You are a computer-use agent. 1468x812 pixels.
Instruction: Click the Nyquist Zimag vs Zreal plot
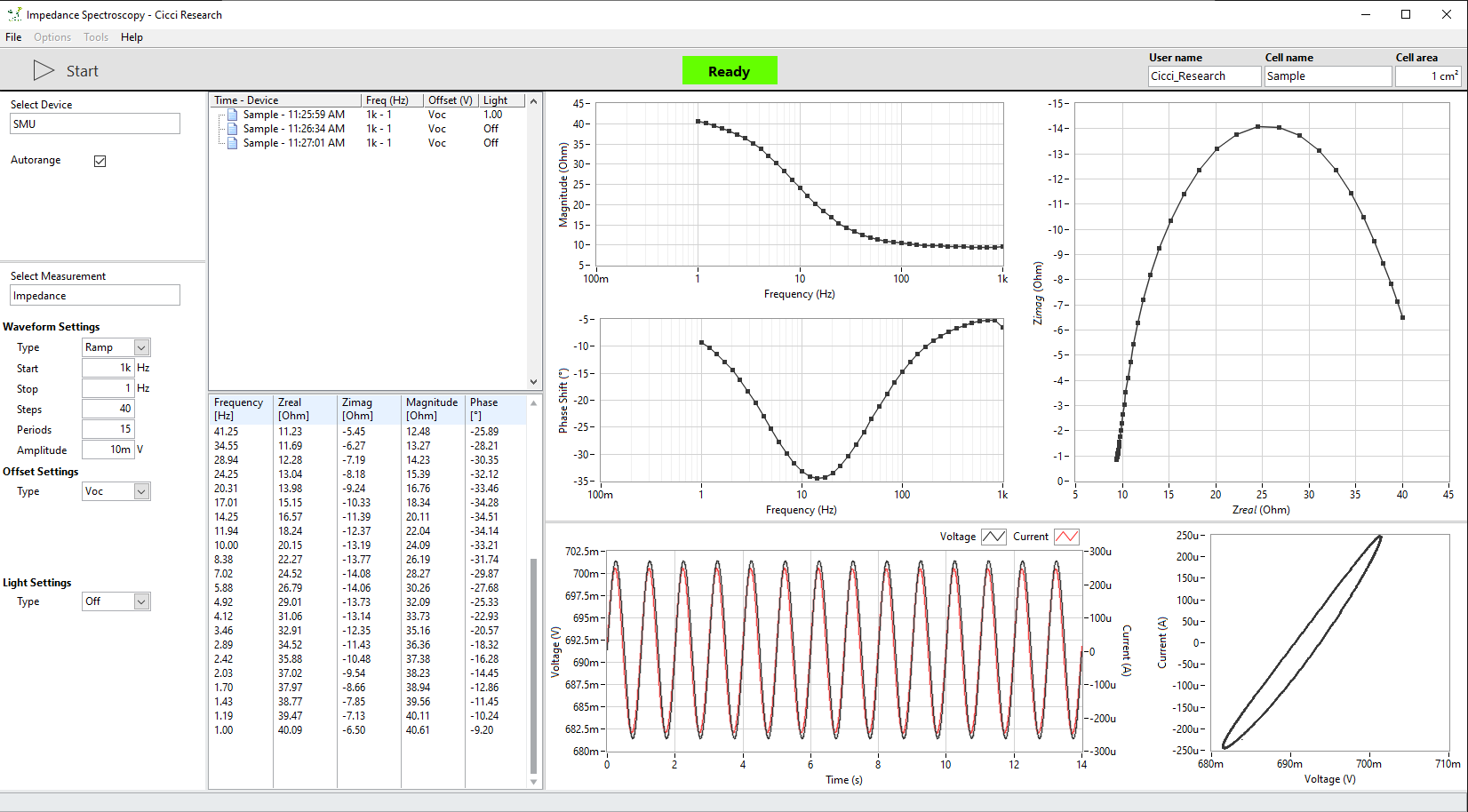click(x=1262, y=292)
